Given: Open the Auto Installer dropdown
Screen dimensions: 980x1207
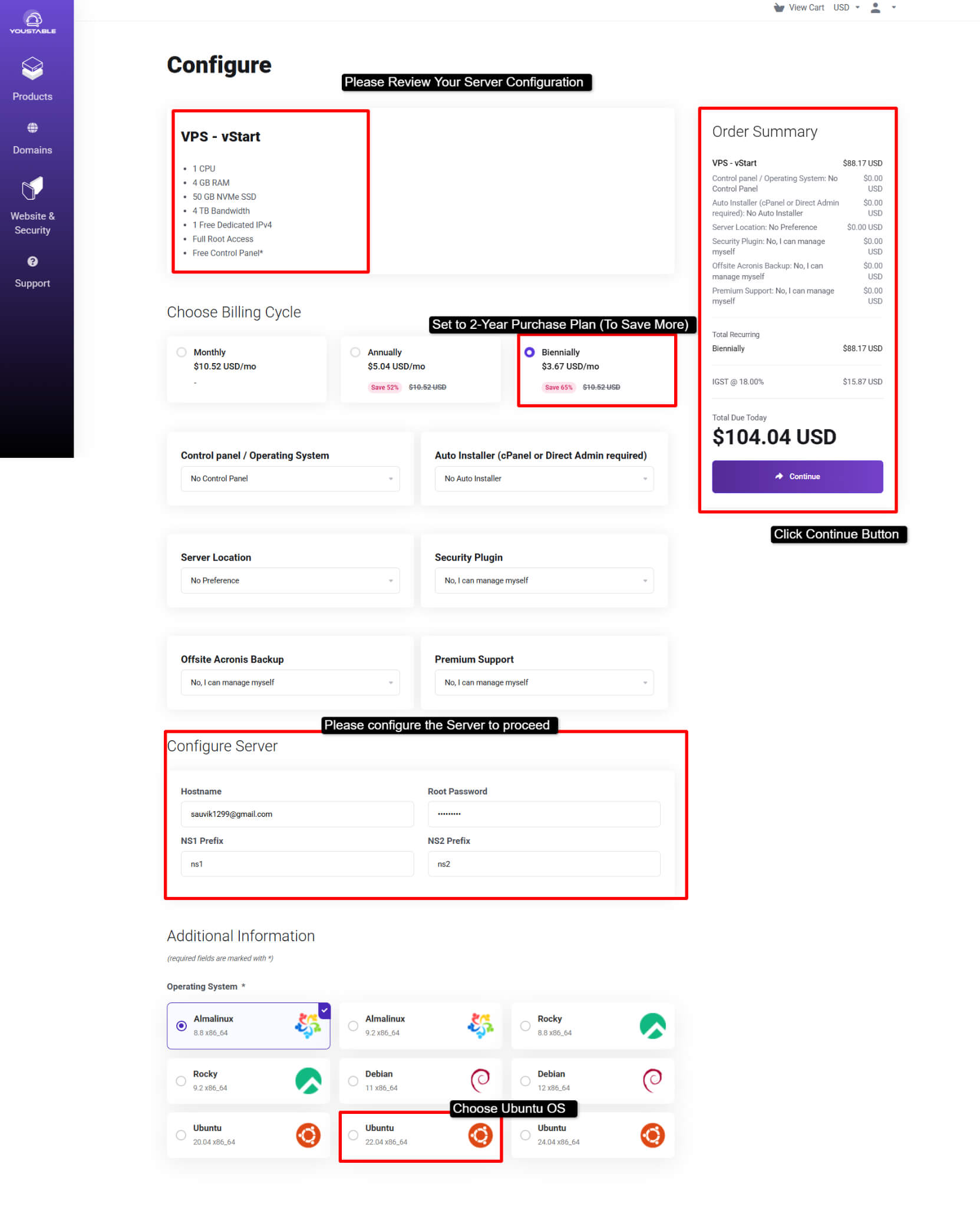Looking at the screenshot, I should (544, 479).
